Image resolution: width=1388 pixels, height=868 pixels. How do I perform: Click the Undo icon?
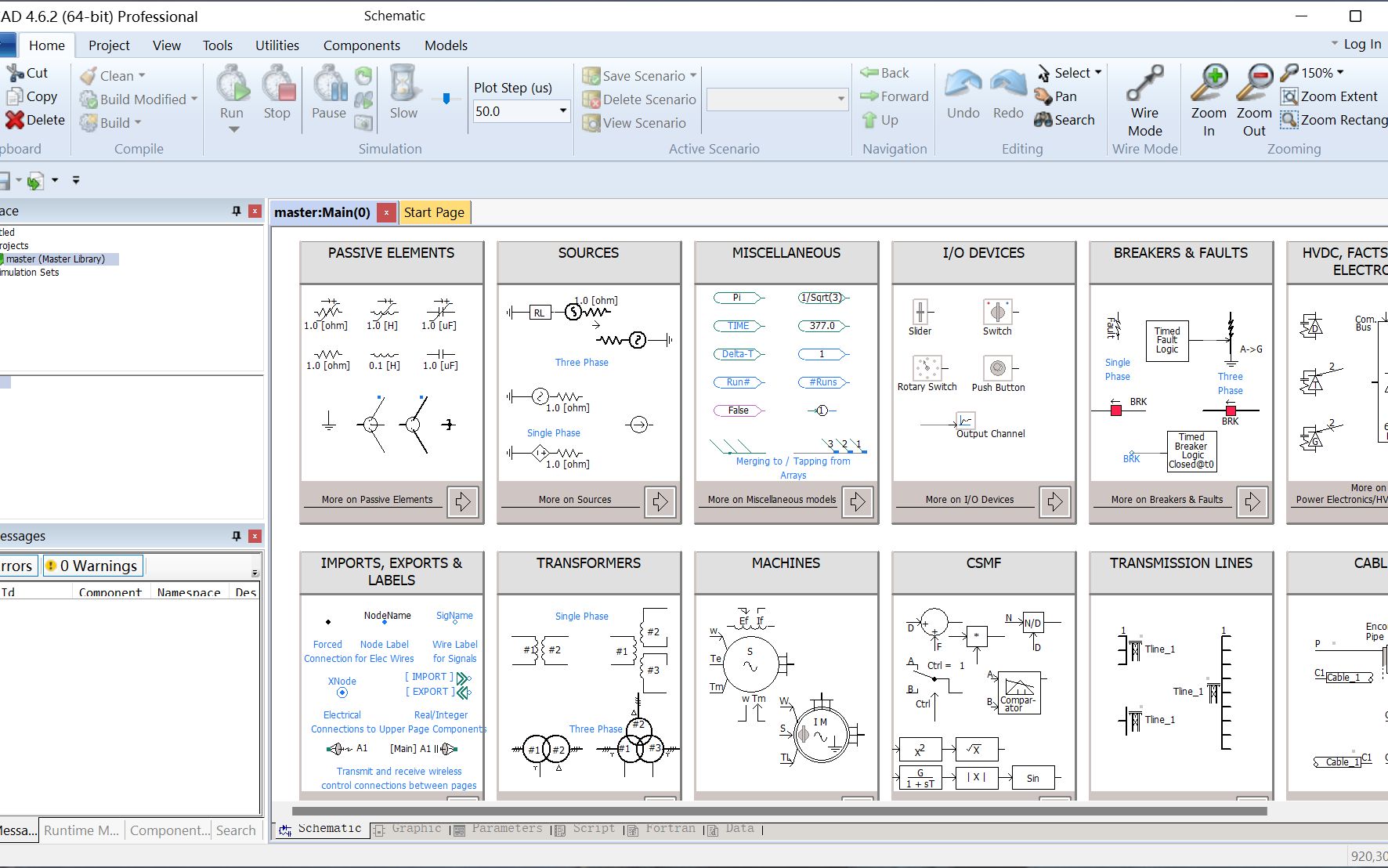pyautogui.click(x=962, y=90)
